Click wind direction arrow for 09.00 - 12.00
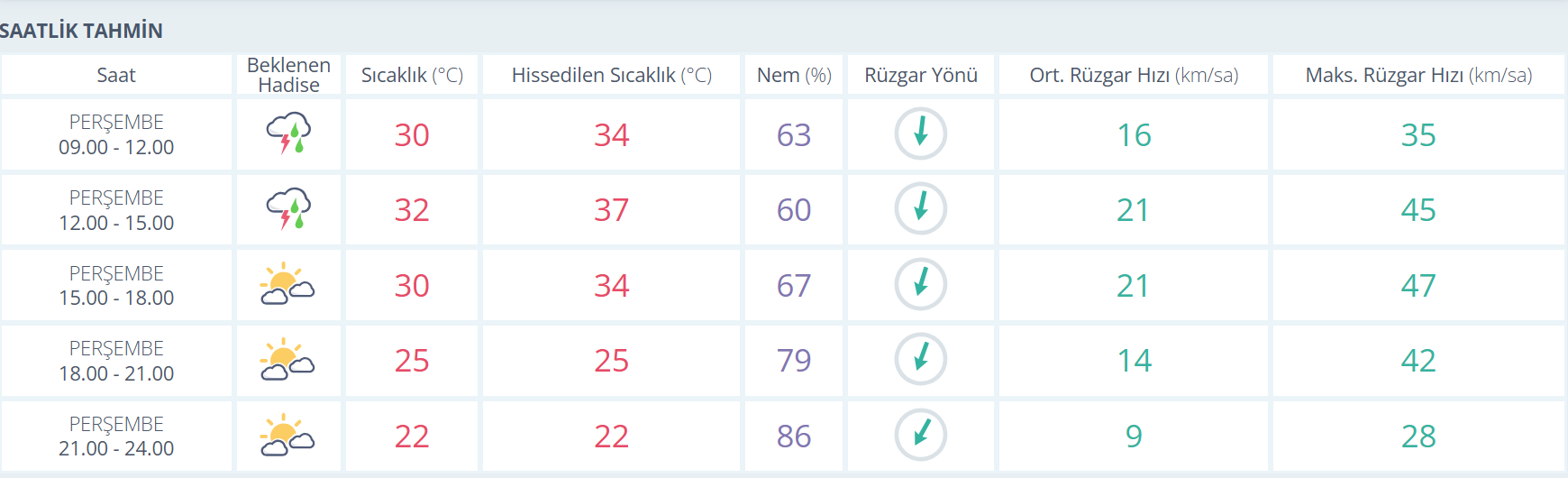This screenshot has width=1568, height=478. pyautogui.click(x=920, y=133)
